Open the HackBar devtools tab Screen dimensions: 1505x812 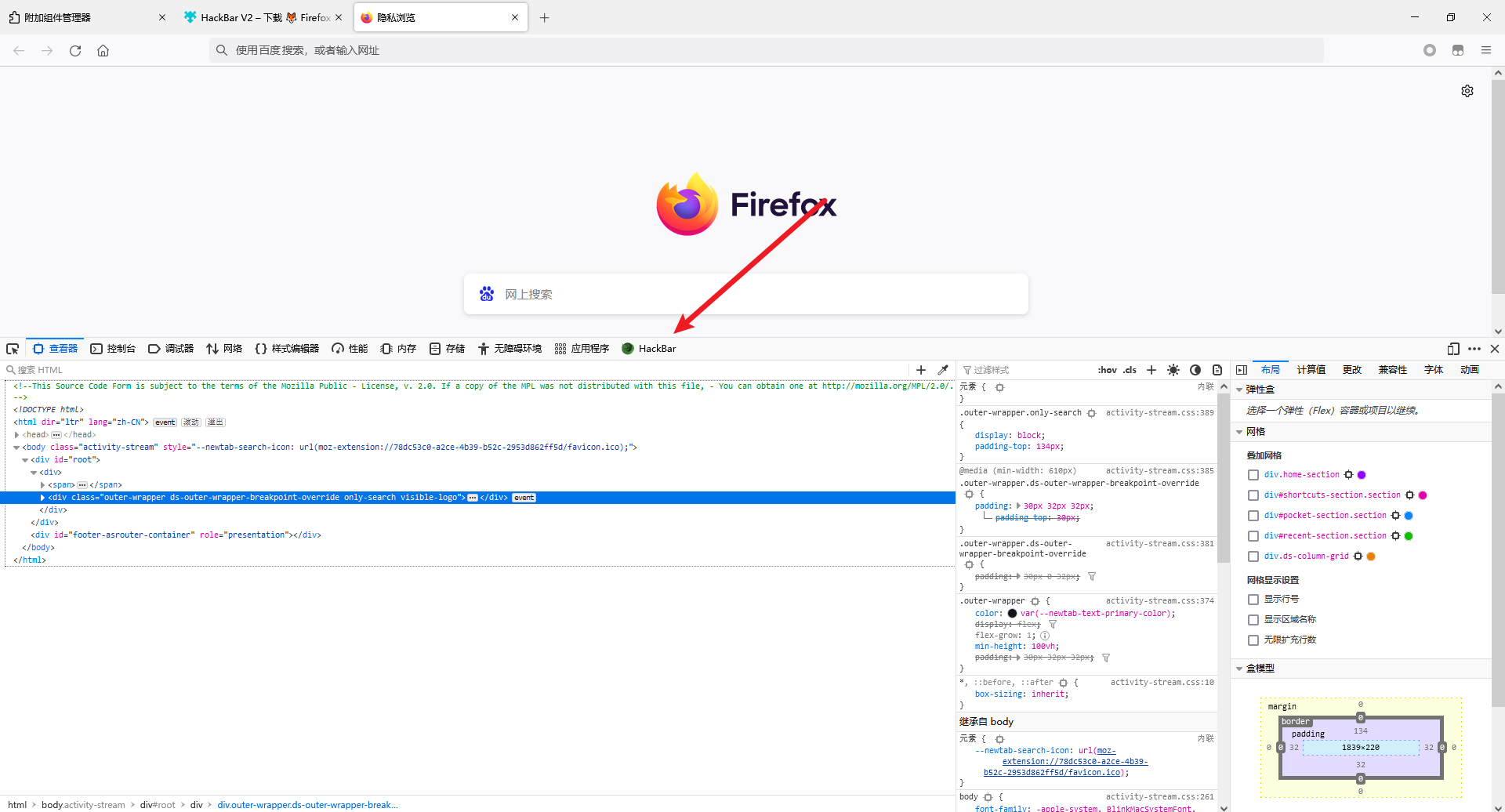[x=649, y=349]
